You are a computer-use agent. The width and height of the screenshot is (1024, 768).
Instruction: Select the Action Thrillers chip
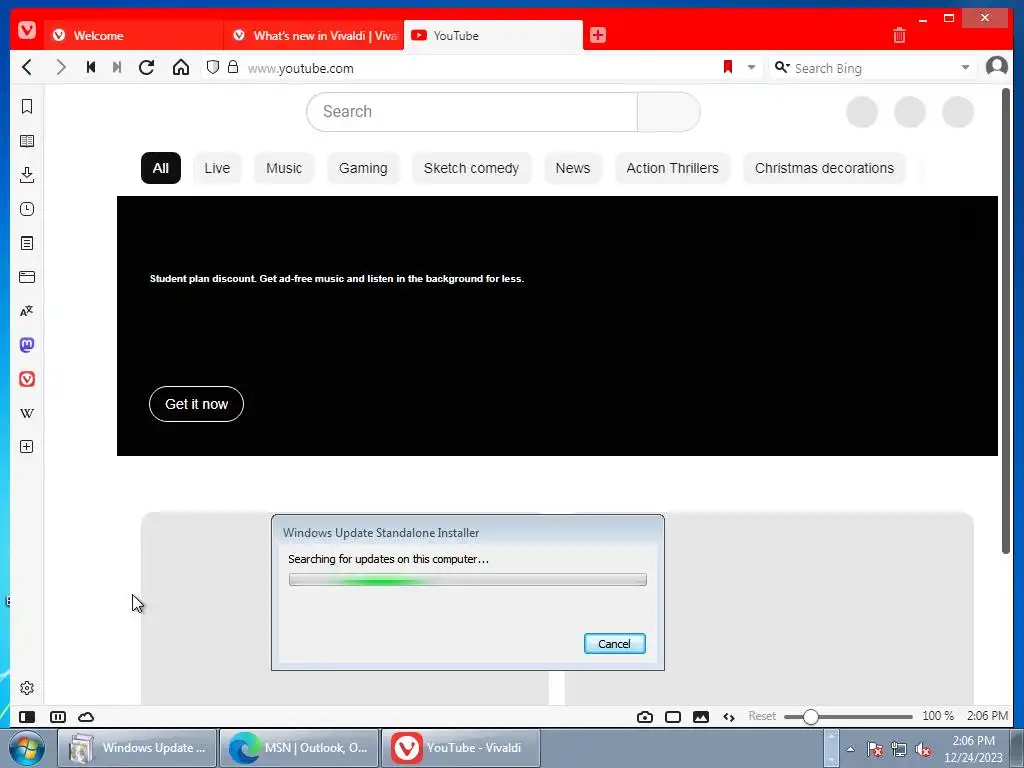pyautogui.click(x=673, y=168)
